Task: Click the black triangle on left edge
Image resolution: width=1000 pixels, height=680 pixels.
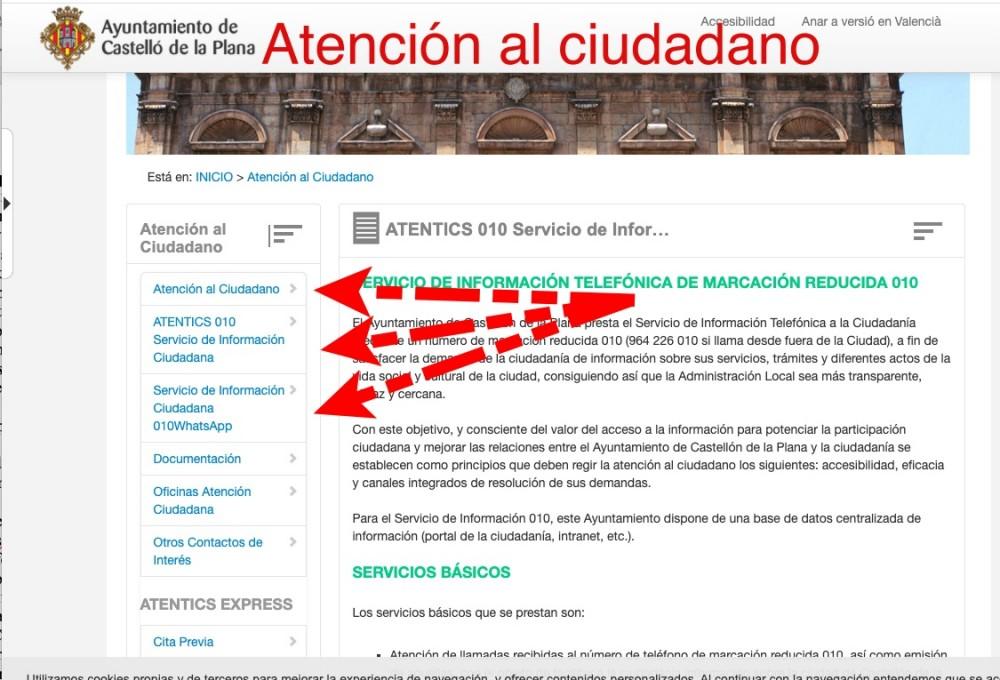Action: tap(7, 203)
